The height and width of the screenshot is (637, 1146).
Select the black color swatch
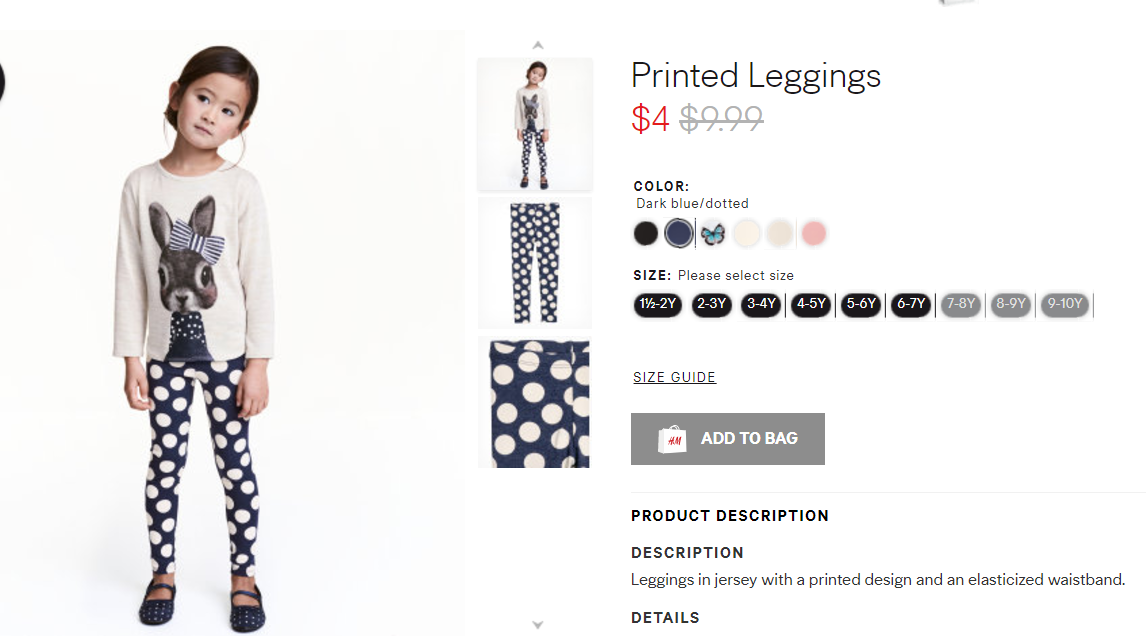(x=646, y=234)
